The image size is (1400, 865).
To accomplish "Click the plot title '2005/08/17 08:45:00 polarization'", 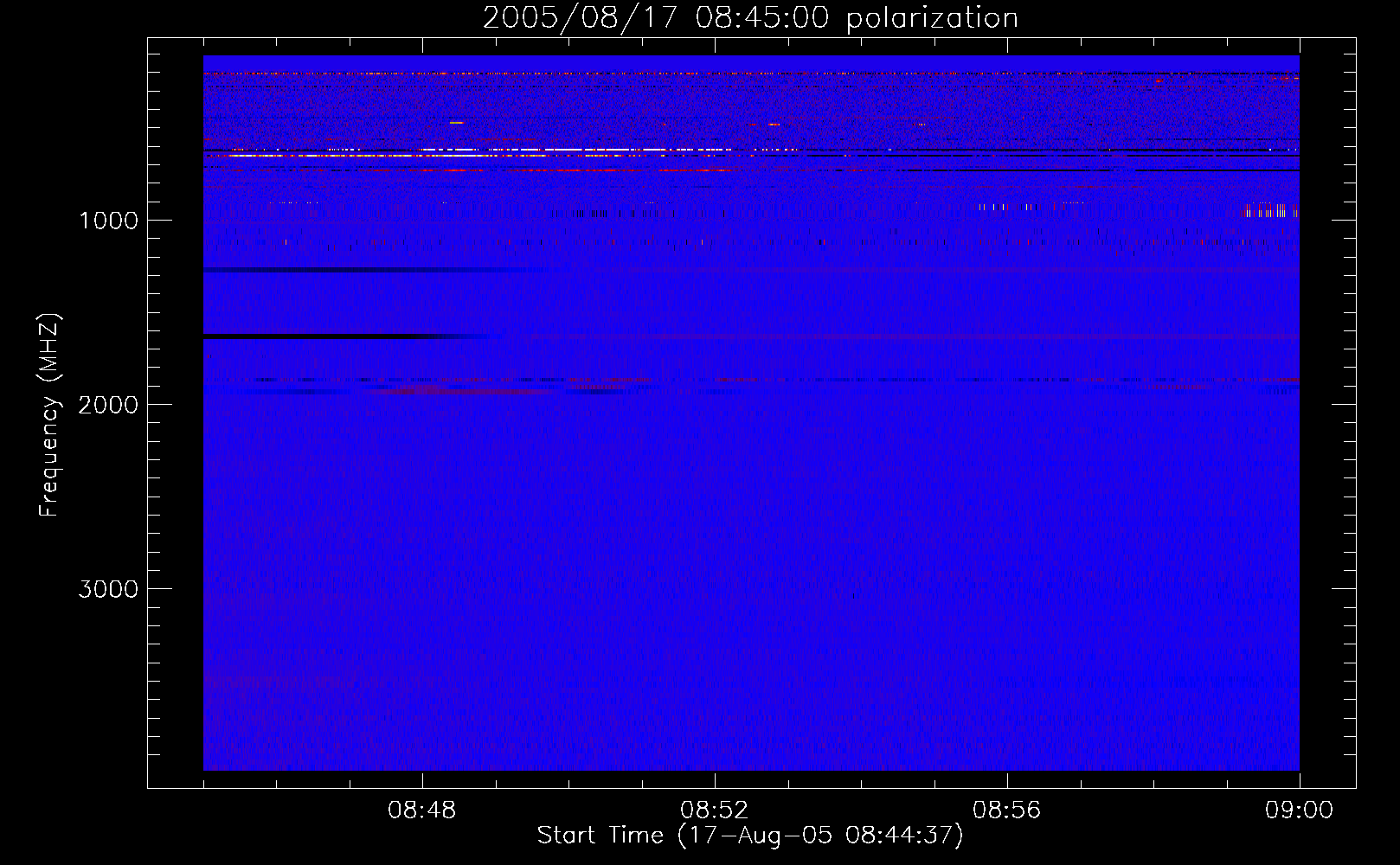I will click(x=750, y=18).
